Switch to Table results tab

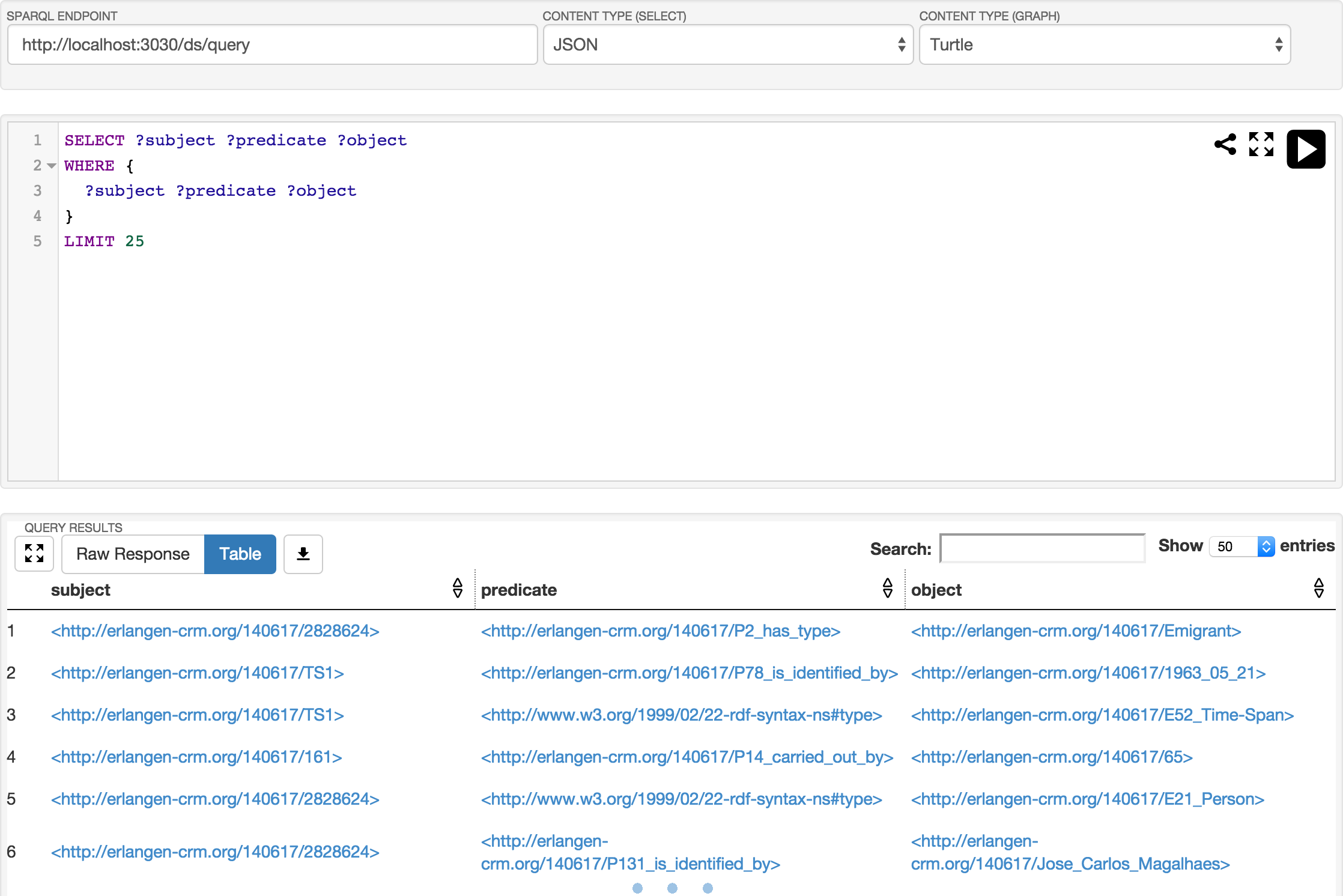point(240,554)
